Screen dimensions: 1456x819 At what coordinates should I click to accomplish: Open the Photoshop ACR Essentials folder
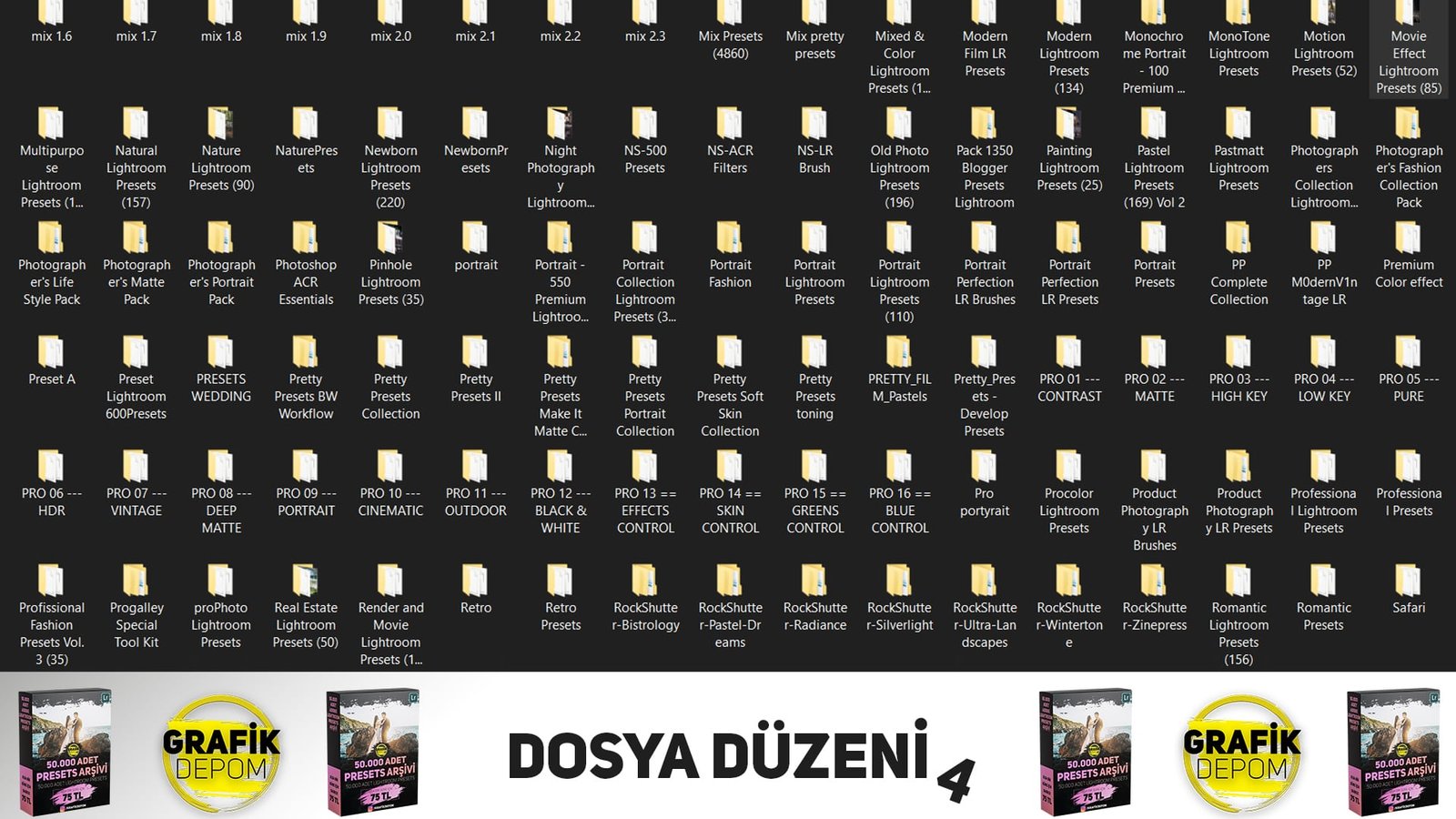(x=306, y=264)
